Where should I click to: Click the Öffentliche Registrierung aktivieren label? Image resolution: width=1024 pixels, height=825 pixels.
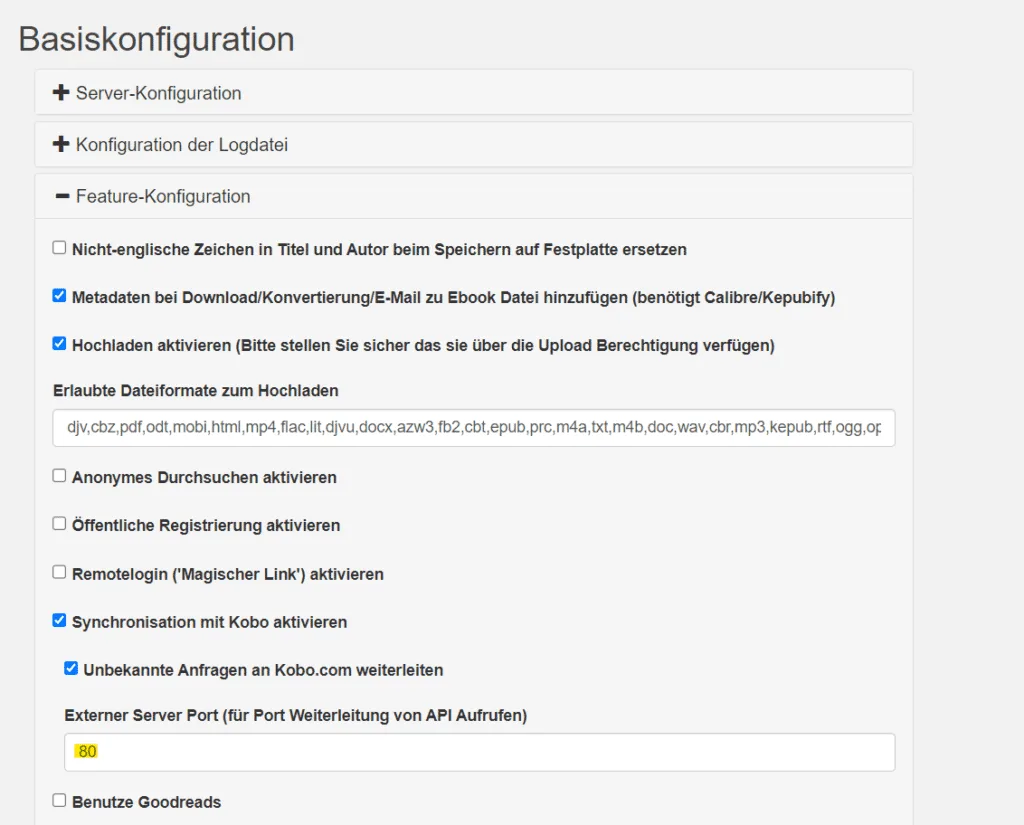(206, 525)
